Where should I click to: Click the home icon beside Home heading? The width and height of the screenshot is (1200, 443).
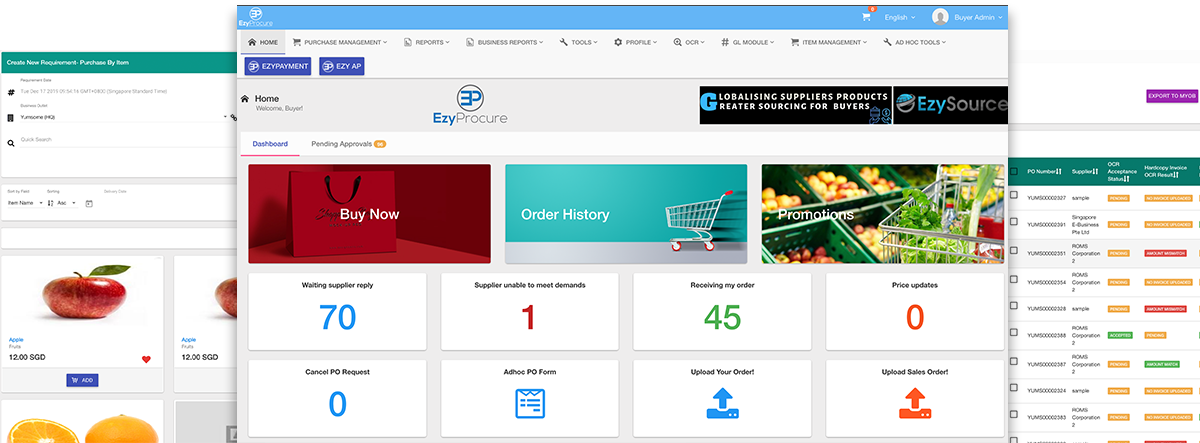pyautogui.click(x=245, y=99)
